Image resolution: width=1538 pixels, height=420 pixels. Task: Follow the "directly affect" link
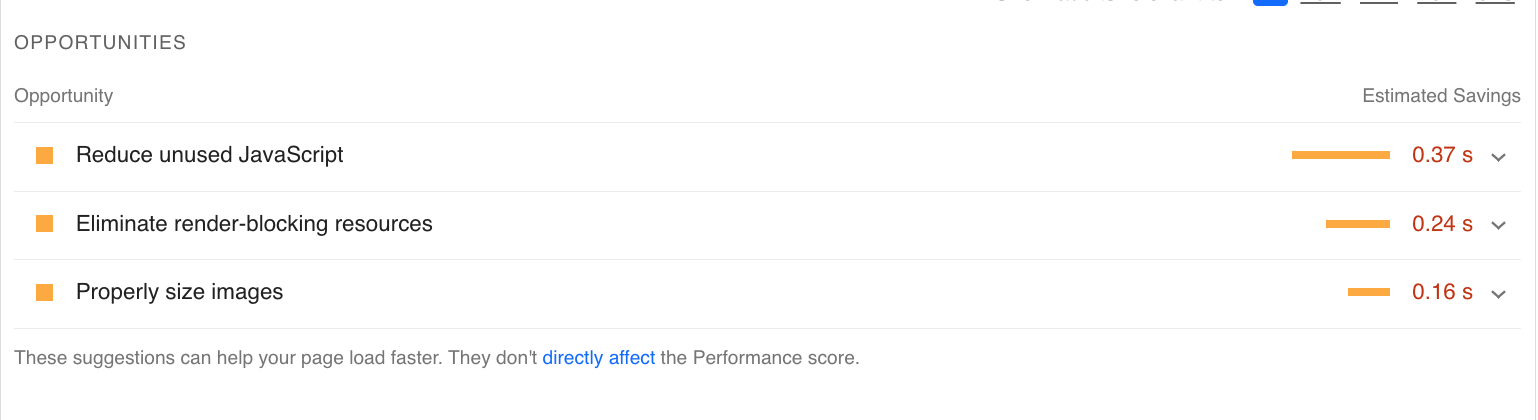[598, 358]
